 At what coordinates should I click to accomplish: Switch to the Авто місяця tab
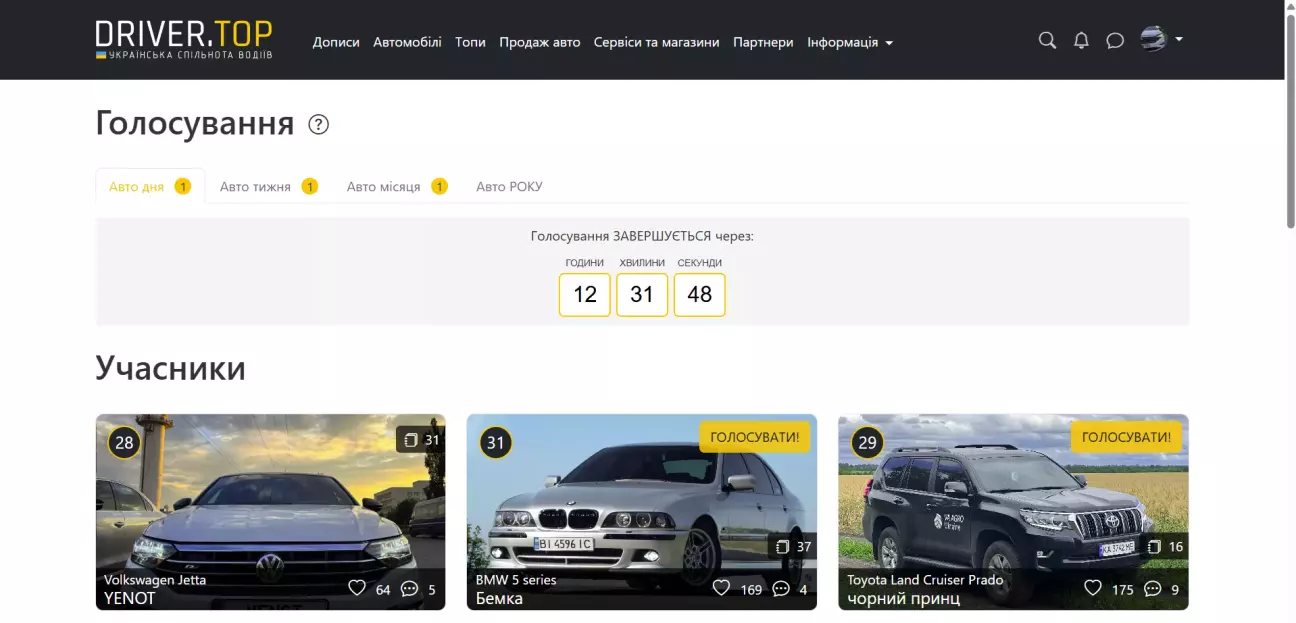pyautogui.click(x=384, y=187)
